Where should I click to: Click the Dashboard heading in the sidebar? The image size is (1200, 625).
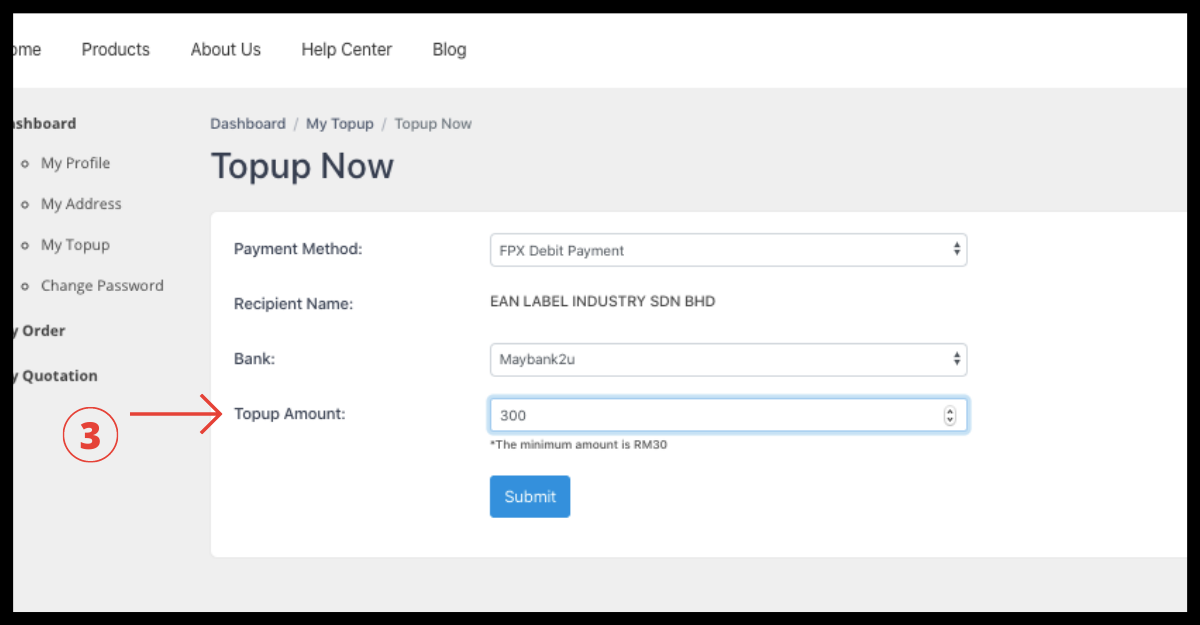(42, 124)
